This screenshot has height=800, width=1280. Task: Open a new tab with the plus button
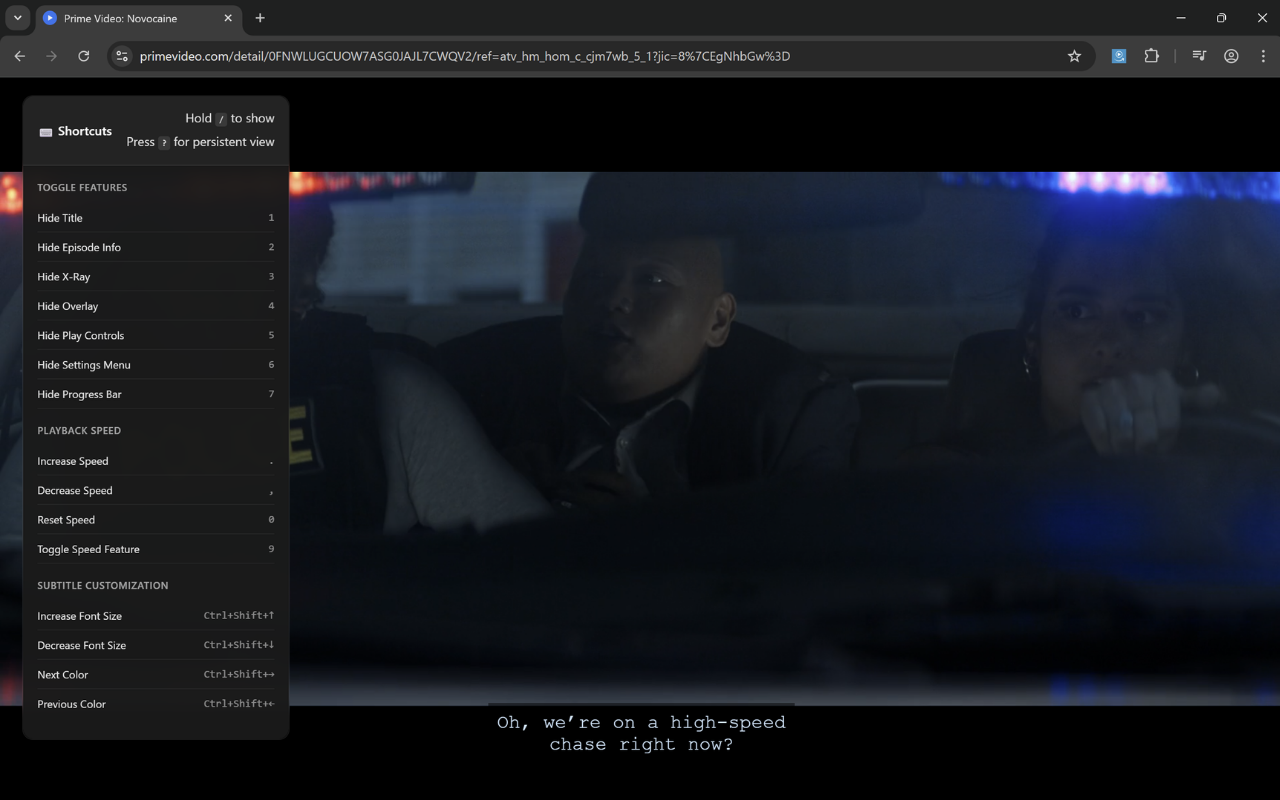tap(260, 17)
